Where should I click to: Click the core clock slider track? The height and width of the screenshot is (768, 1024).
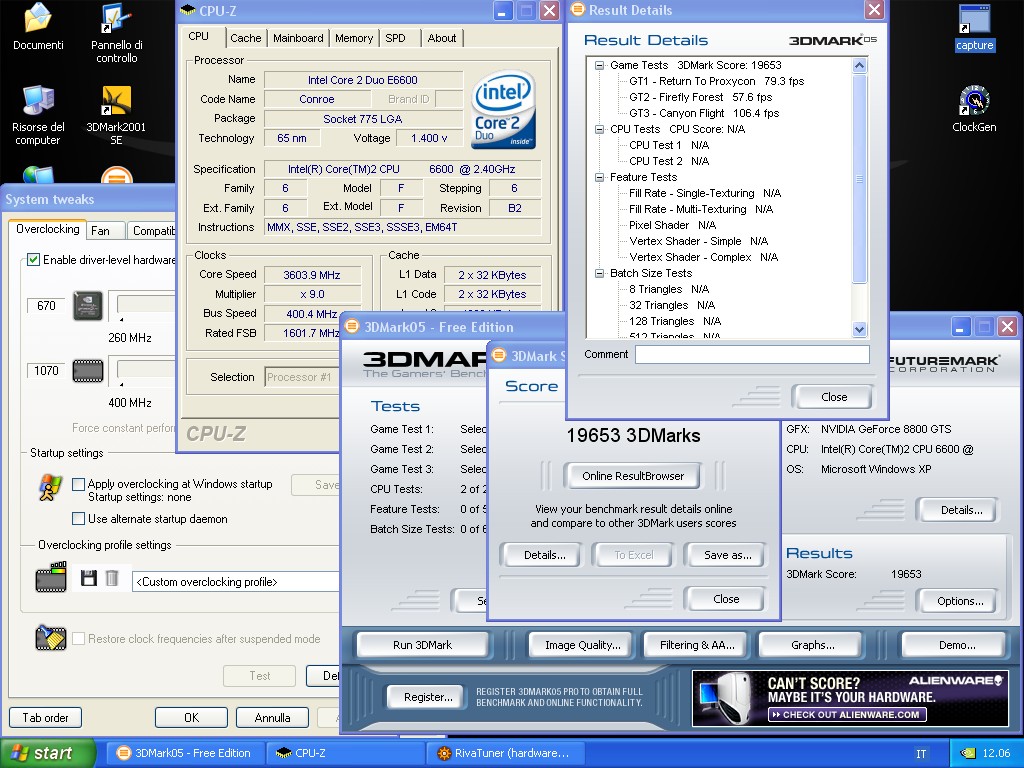146,305
